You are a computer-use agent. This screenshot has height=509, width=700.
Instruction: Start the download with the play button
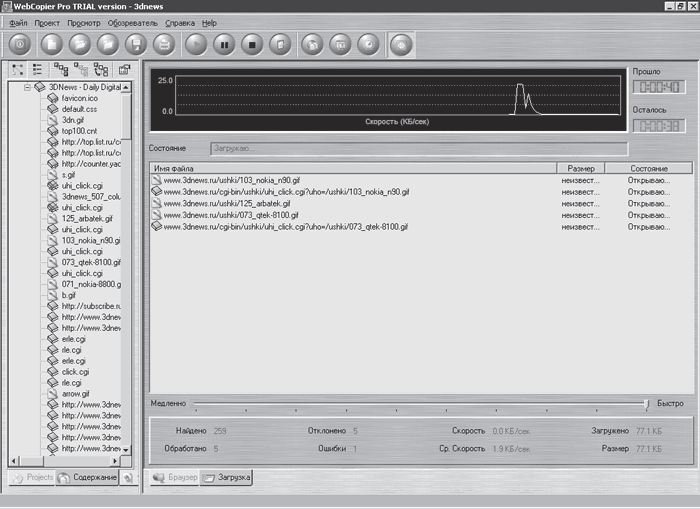pyautogui.click(x=196, y=44)
